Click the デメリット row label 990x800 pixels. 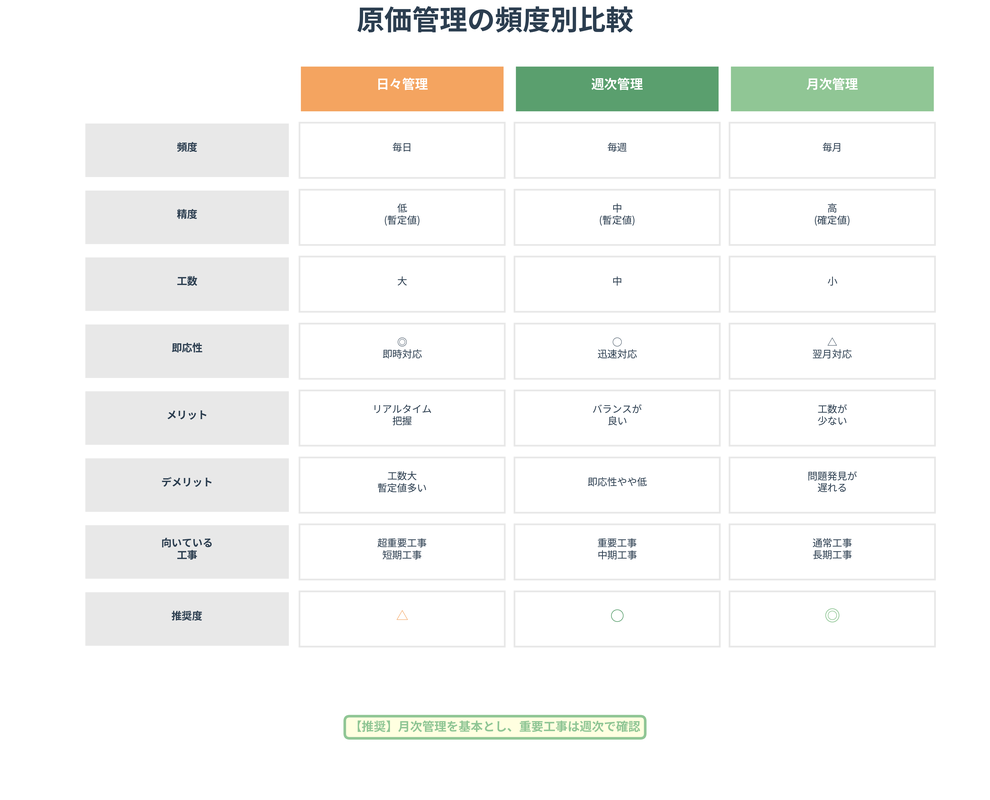point(187,485)
